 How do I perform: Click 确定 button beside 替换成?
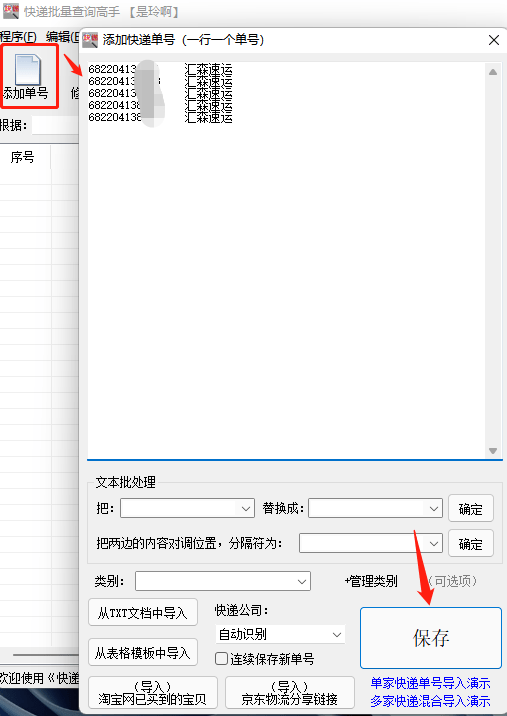click(470, 508)
